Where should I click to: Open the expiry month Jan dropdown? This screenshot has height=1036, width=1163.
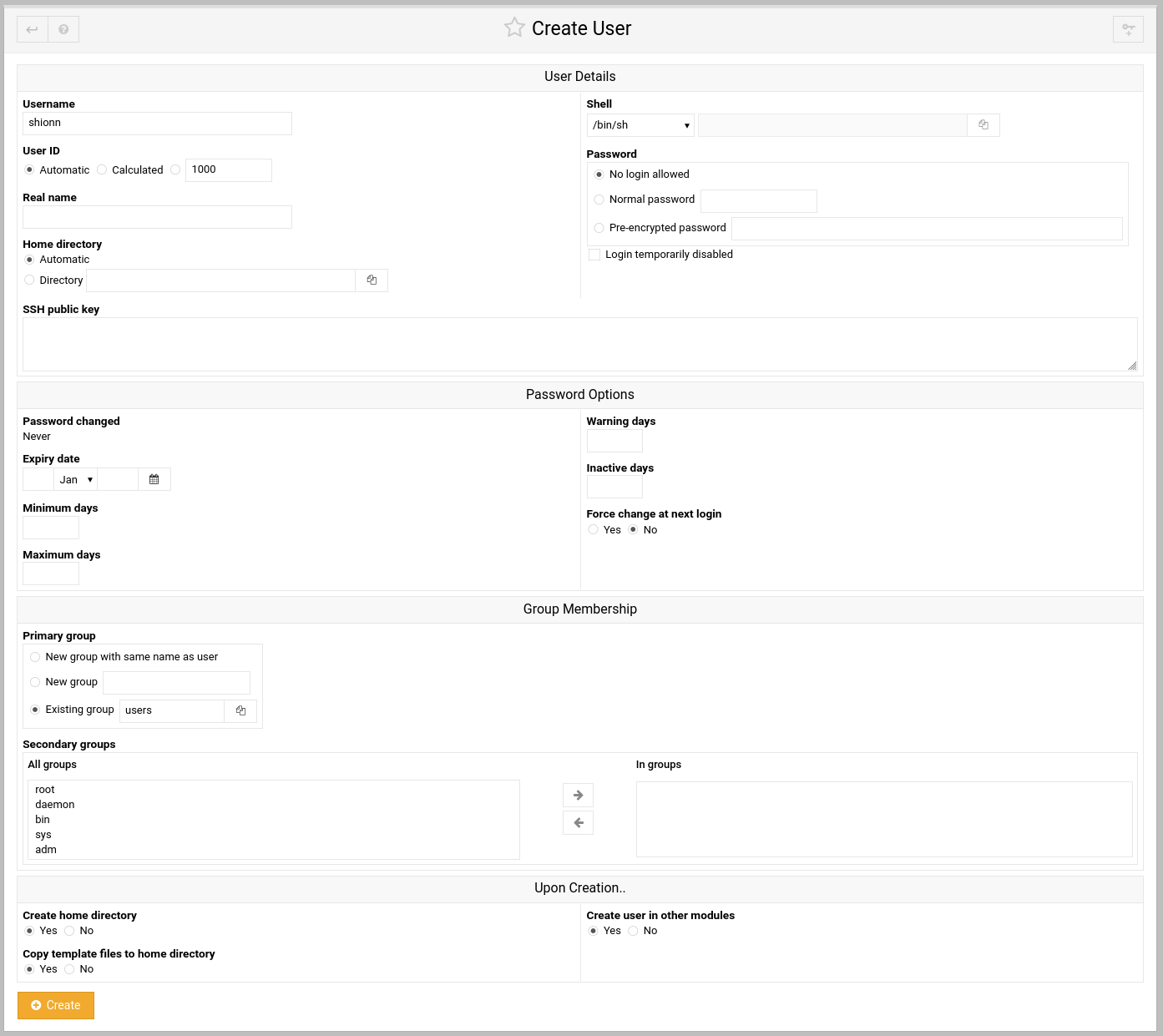76,479
